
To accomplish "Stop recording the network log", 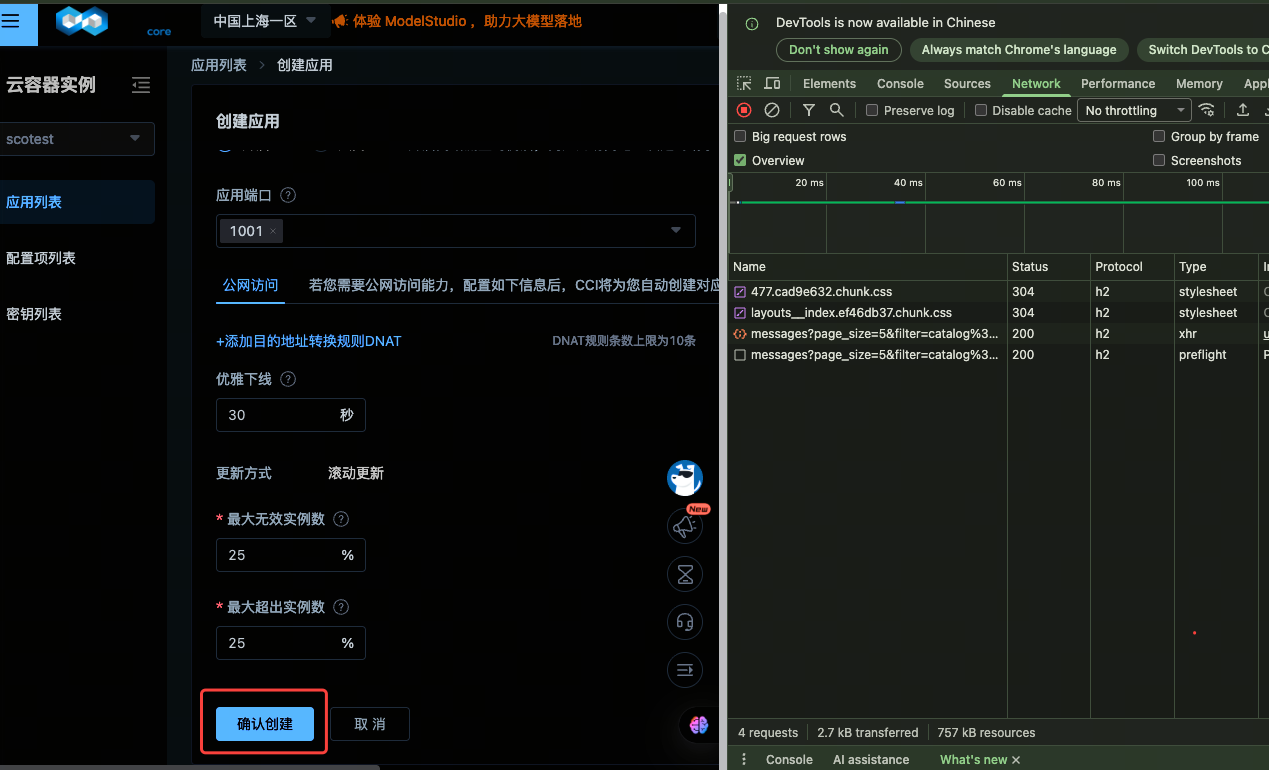I will click(x=744, y=110).
